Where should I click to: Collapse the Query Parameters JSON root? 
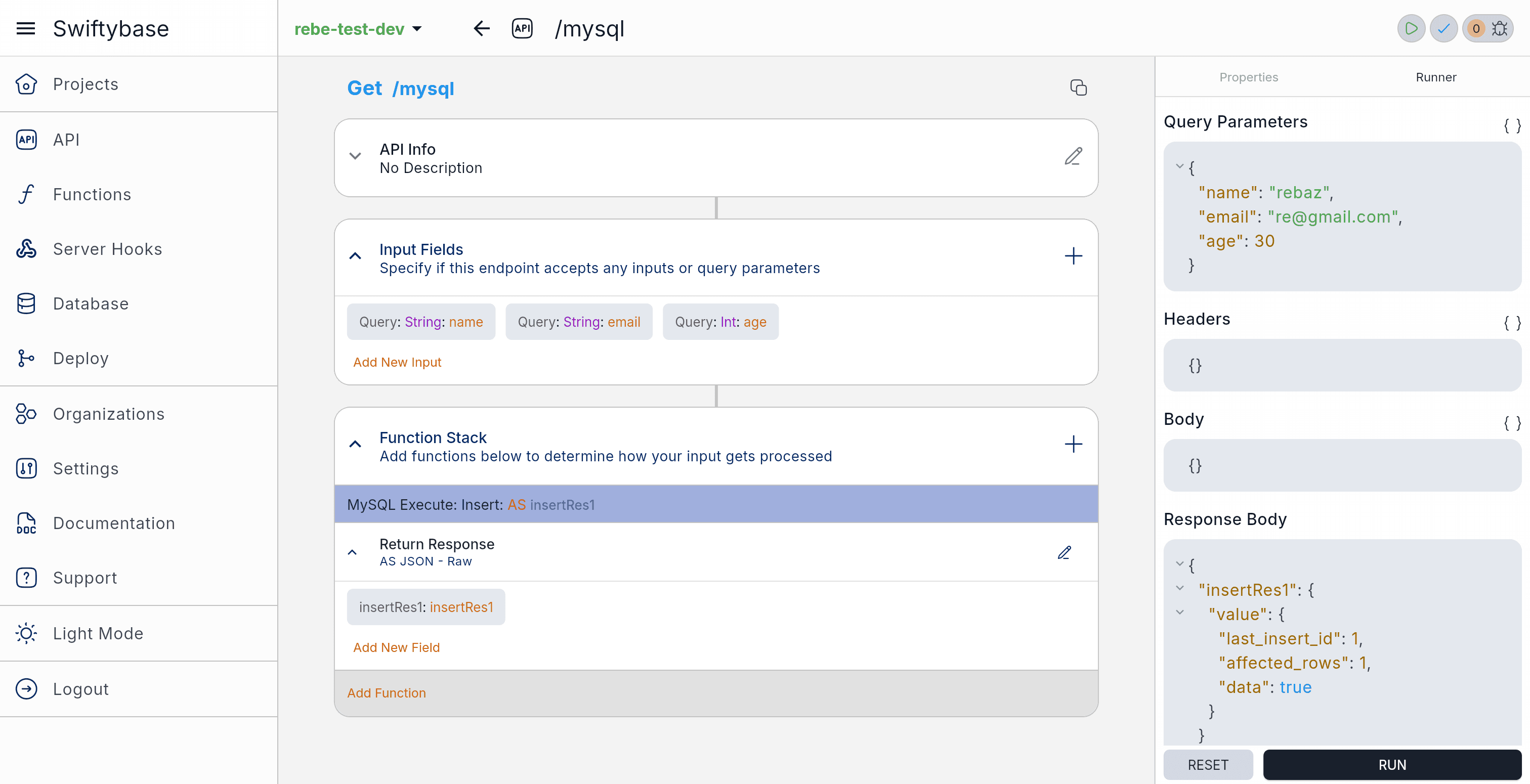pos(1179,166)
